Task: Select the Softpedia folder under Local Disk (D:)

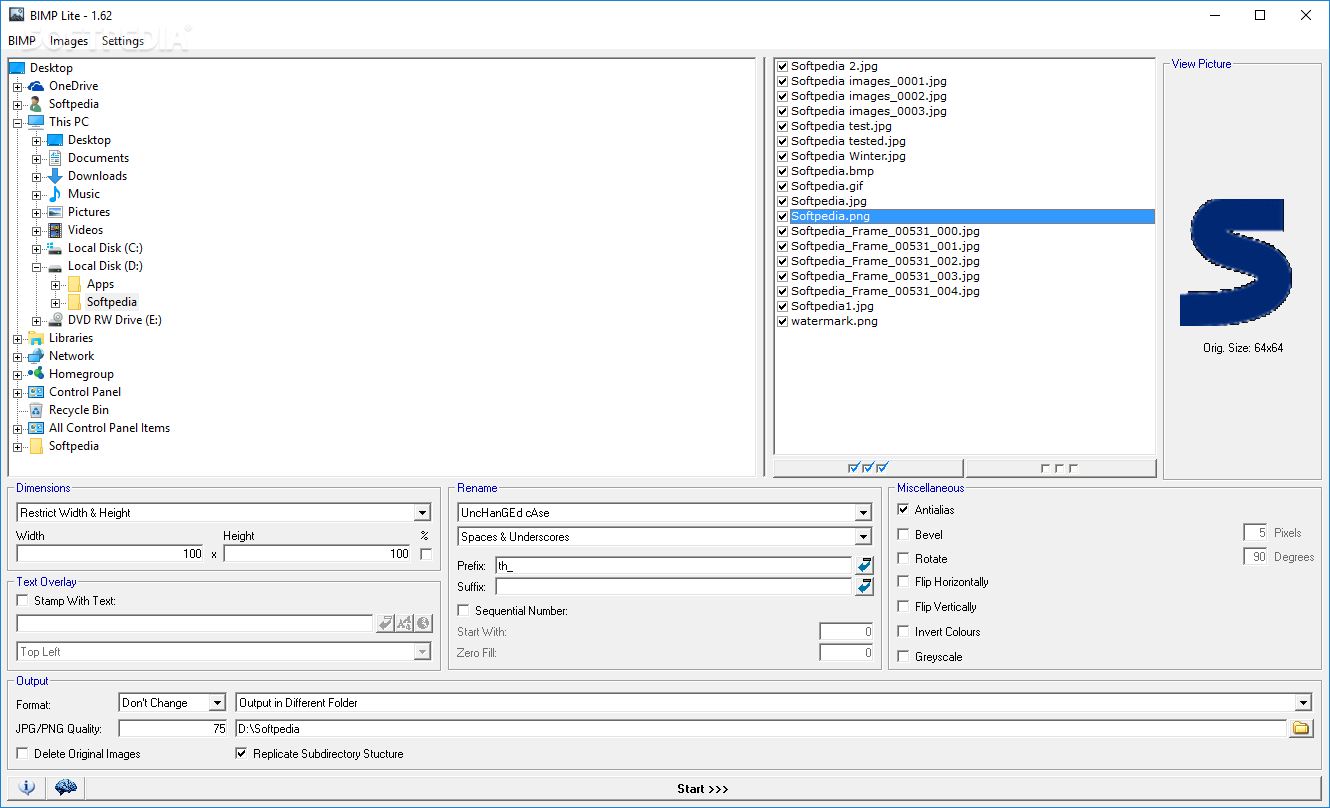Action: pos(112,302)
